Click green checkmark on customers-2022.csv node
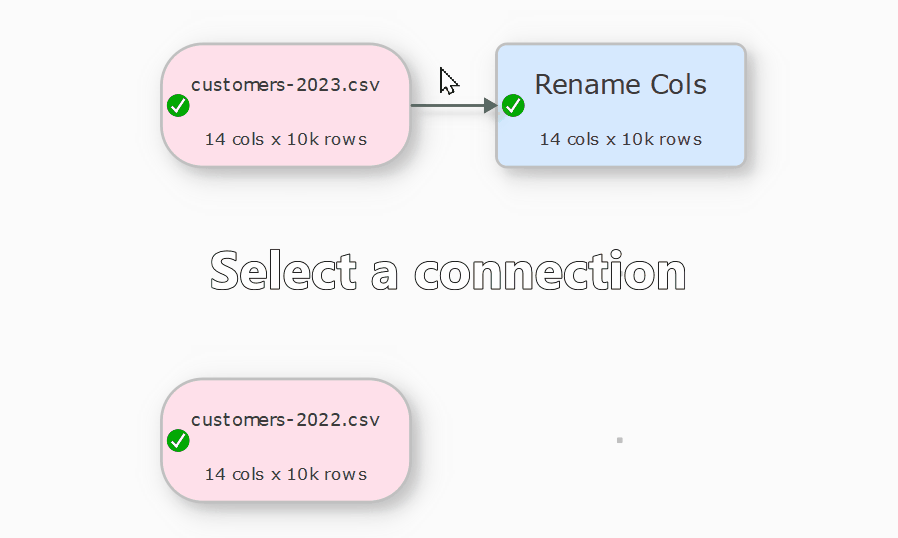The height and width of the screenshot is (538, 898). [x=178, y=441]
